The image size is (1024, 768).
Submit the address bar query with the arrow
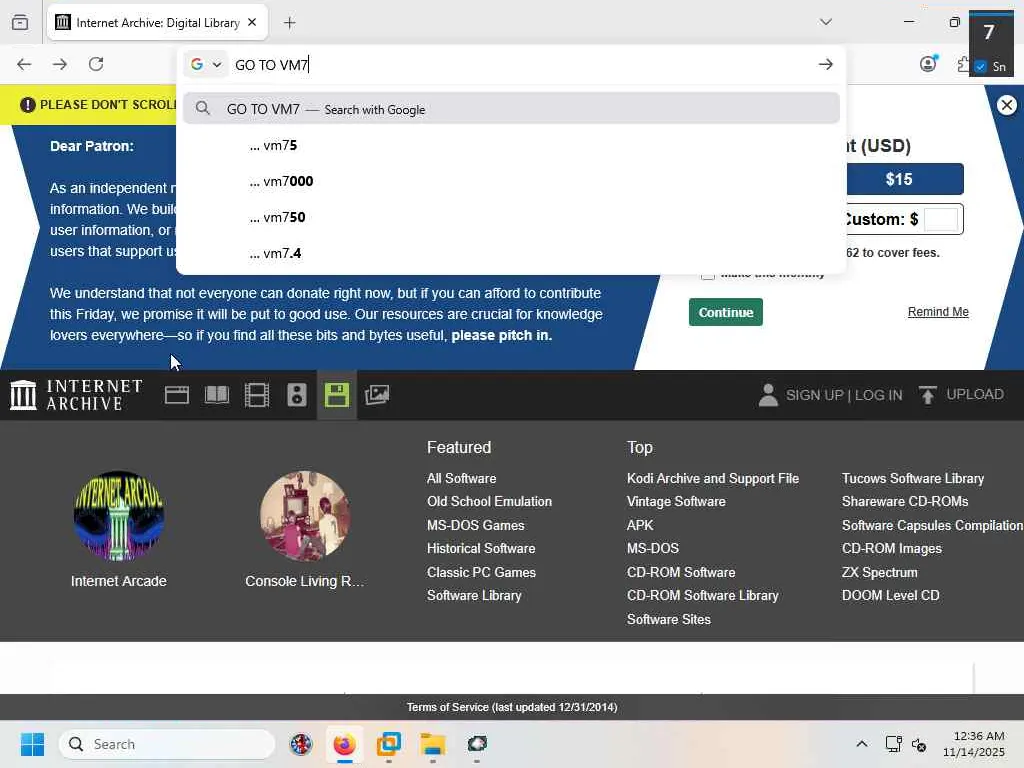[825, 64]
